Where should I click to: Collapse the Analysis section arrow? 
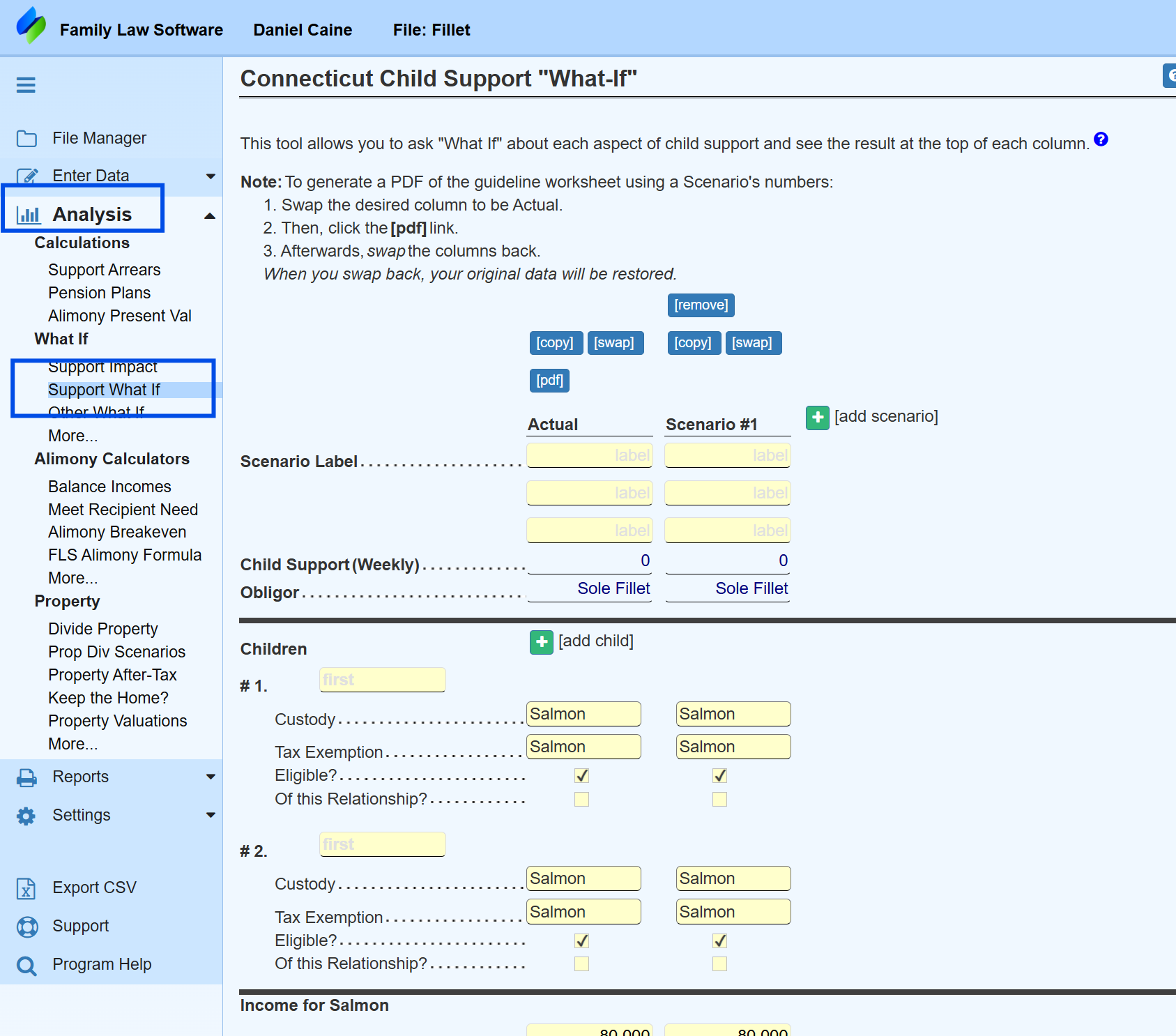point(209,216)
